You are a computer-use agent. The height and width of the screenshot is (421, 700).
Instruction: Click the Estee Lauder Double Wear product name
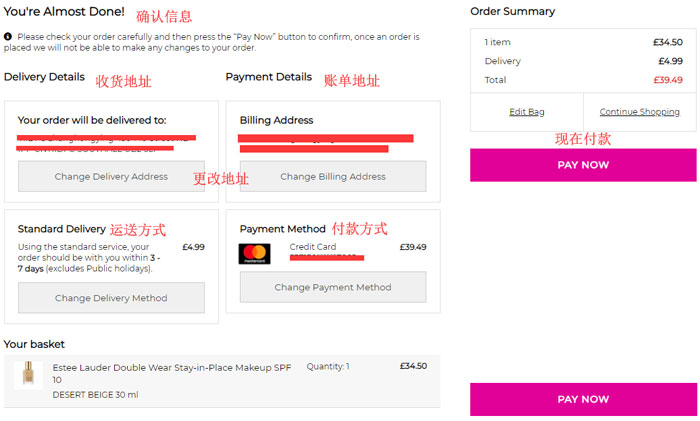172,373
